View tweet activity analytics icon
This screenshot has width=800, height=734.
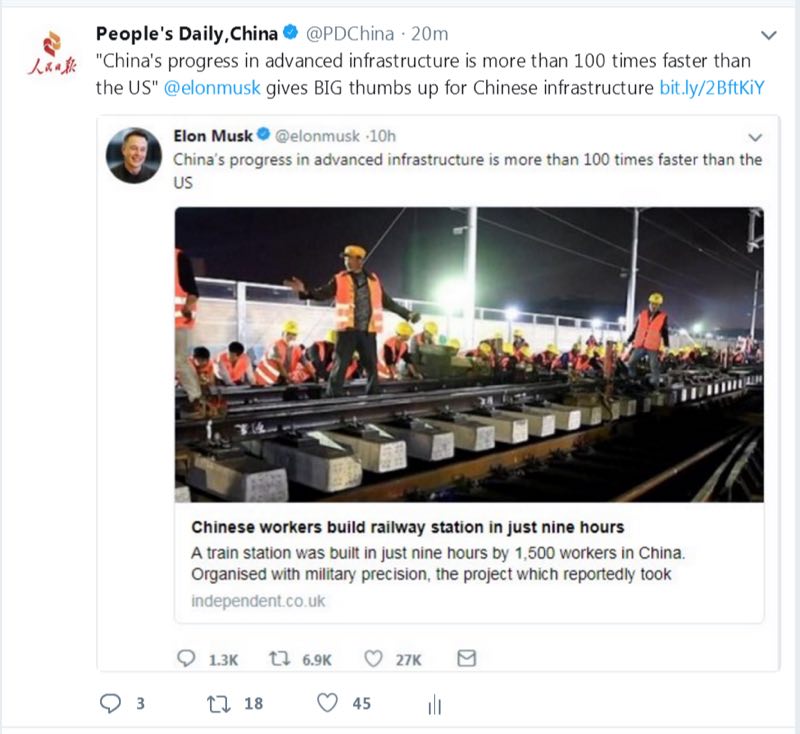pyautogui.click(x=434, y=706)
